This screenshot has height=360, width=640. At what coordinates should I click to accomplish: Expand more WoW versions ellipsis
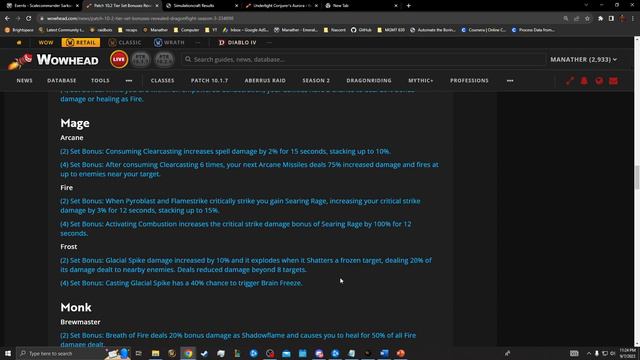tap(198, 42)
